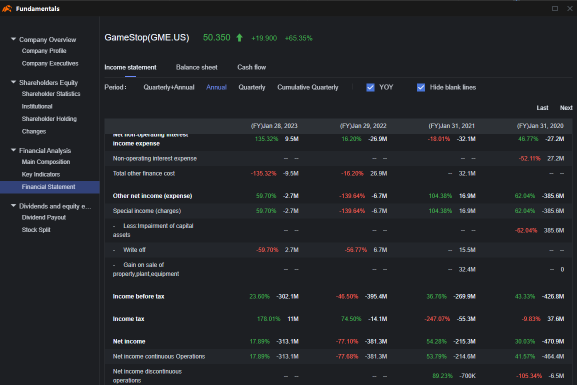
Task: Click the Fundamentals app logo icon
Action: coord(7,8)
